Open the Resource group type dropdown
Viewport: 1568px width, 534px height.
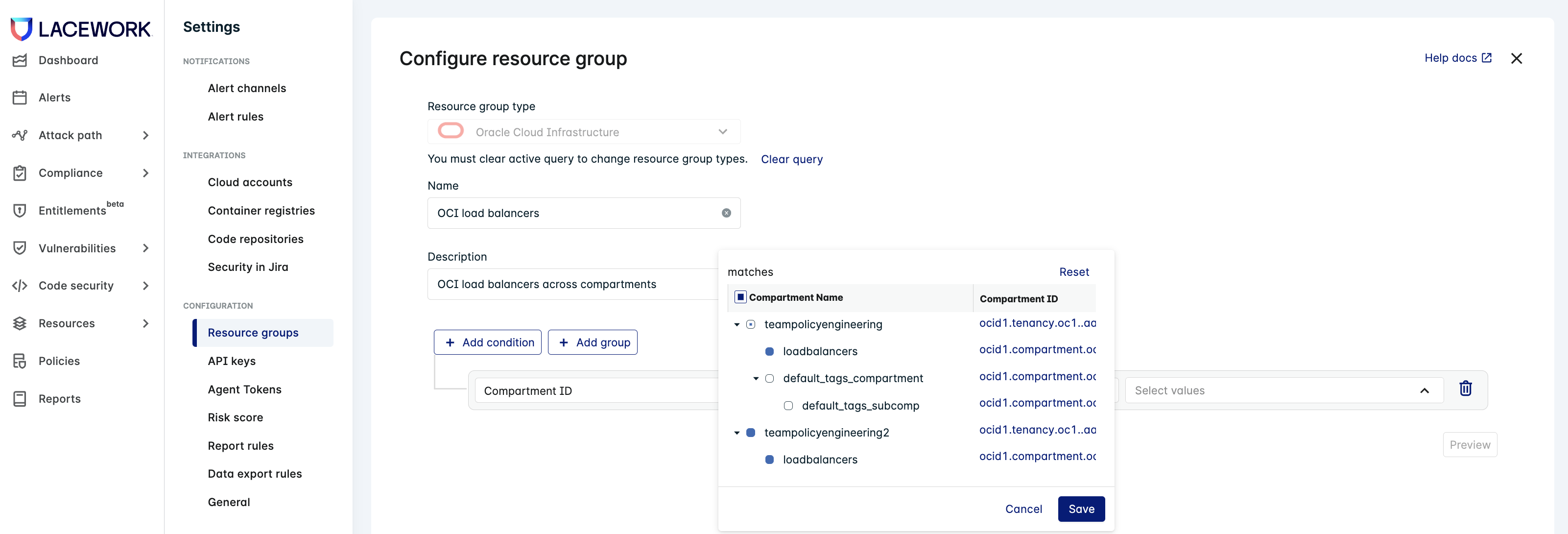point(584,132)
